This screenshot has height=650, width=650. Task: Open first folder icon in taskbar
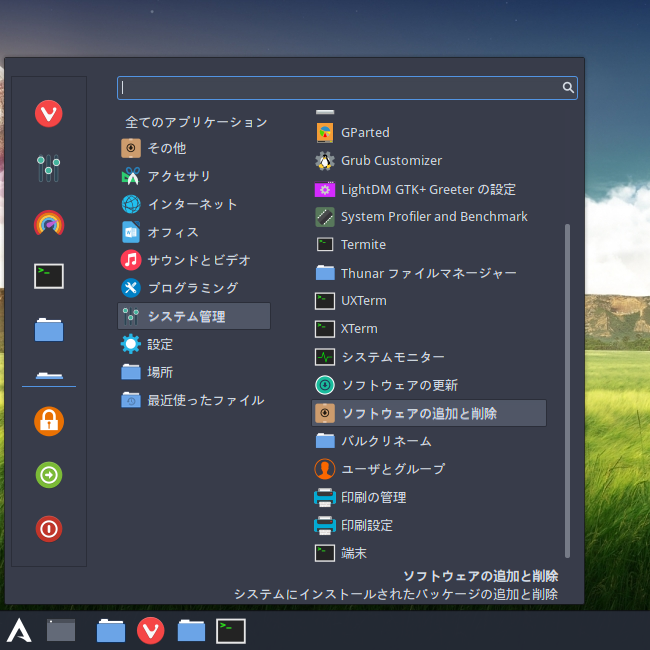(111, 631)
